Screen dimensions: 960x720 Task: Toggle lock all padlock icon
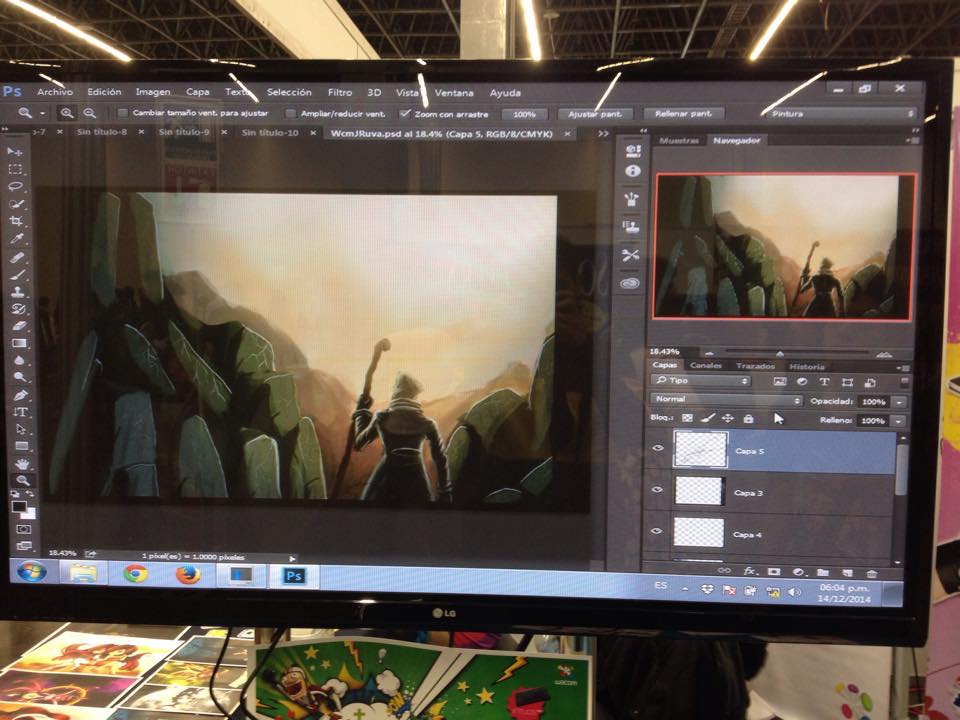tap(748, 419)
